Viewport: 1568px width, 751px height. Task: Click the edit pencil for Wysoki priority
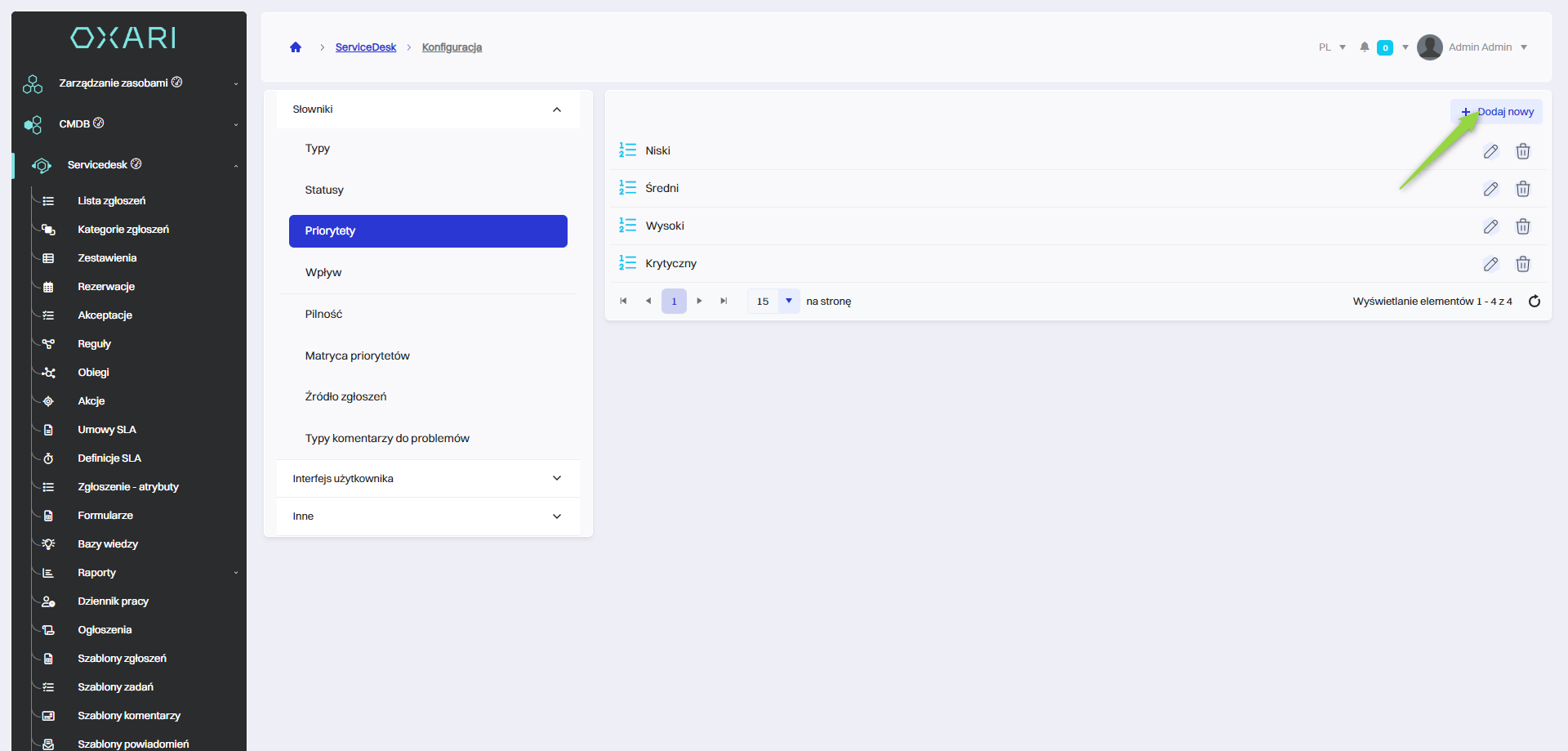tap(1490, 226)
